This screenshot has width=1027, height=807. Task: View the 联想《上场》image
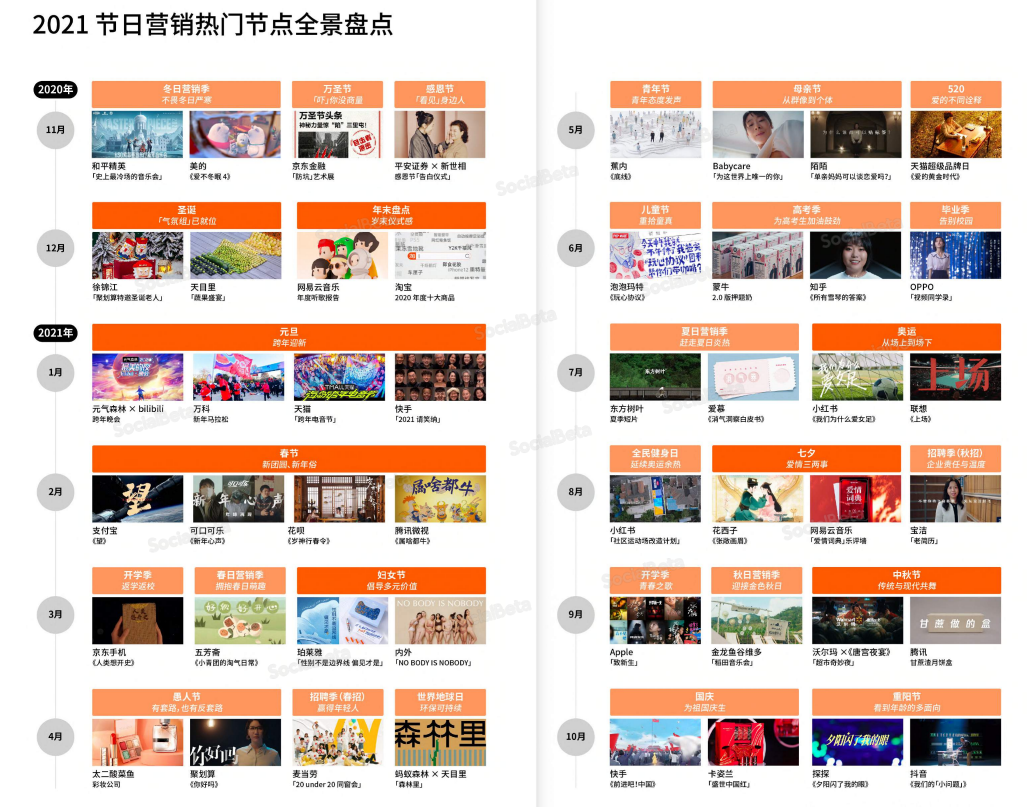point(956,377)
